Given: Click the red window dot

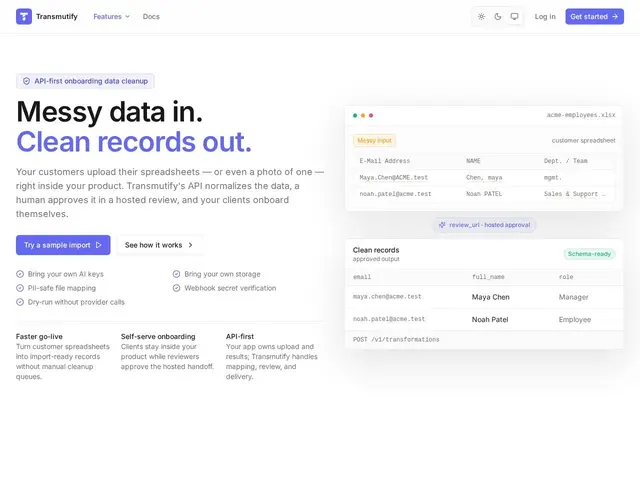Looking at the screenshot, I should 371,116.
